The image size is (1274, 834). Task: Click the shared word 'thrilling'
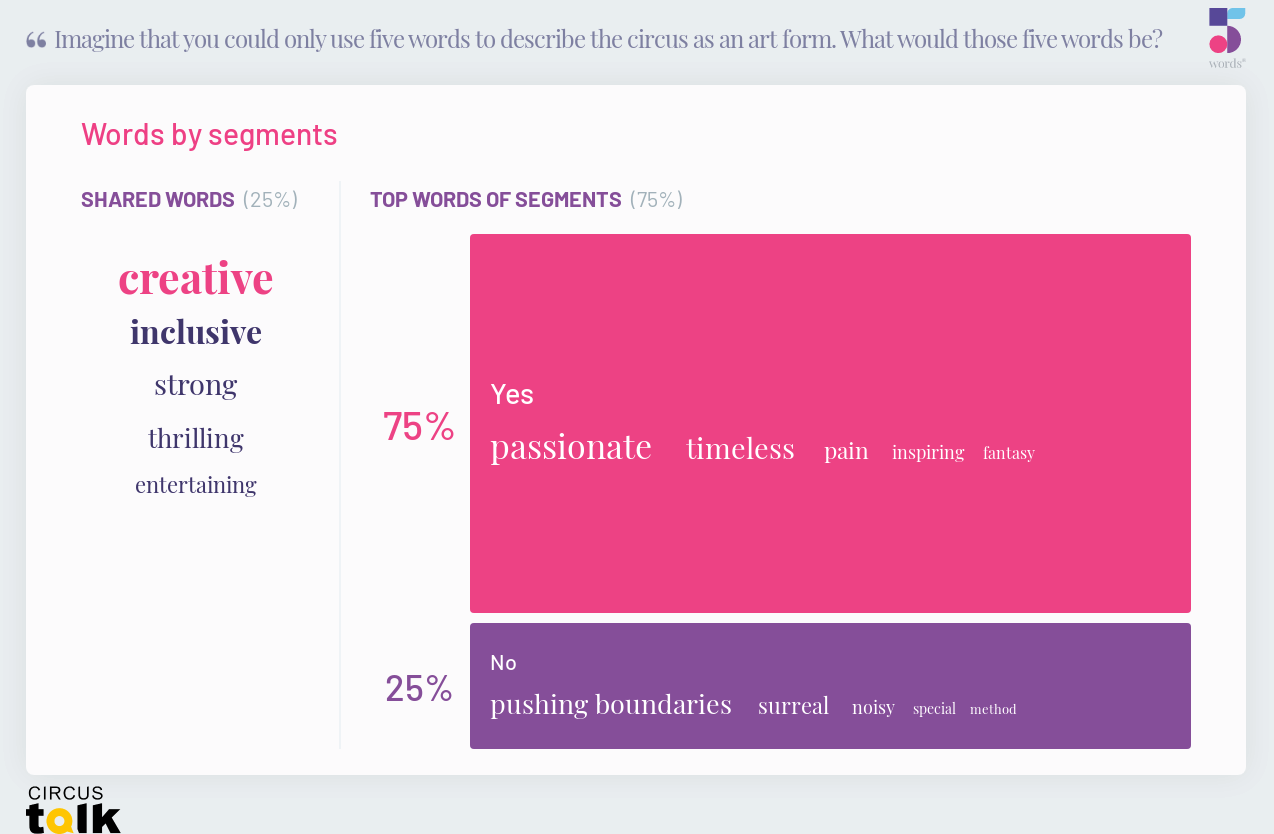tap(196, 438)
